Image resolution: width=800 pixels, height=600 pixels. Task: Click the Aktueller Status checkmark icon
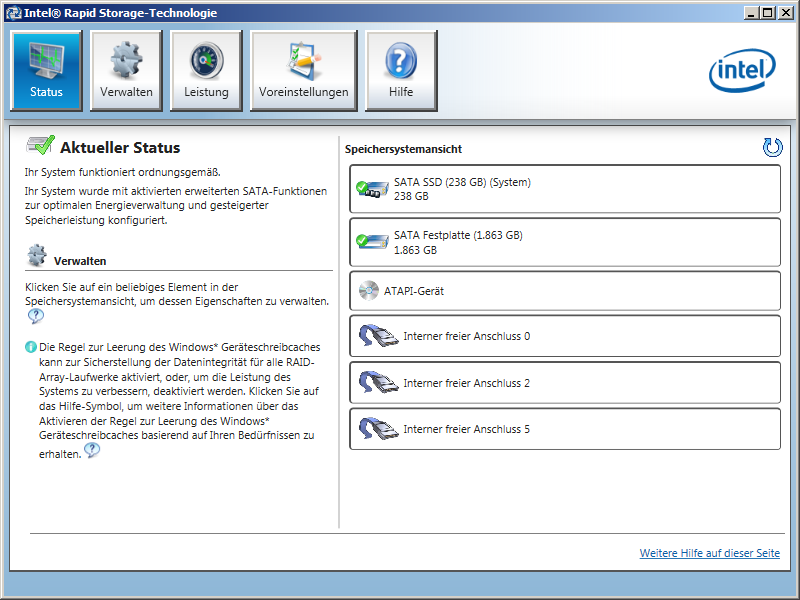point(40,145)
